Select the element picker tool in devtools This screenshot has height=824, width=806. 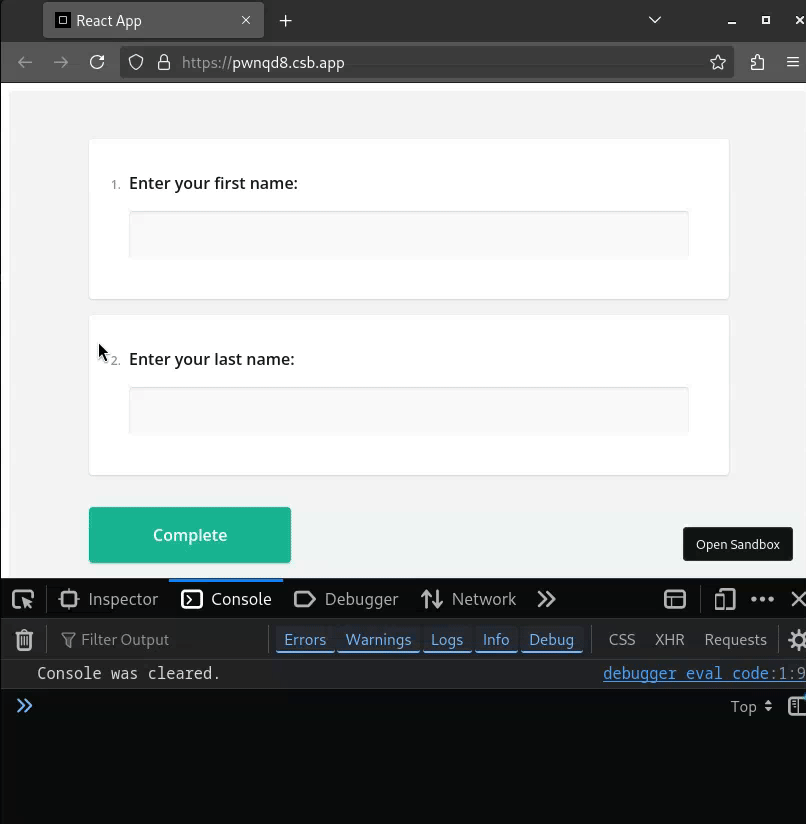coord(22,598)
